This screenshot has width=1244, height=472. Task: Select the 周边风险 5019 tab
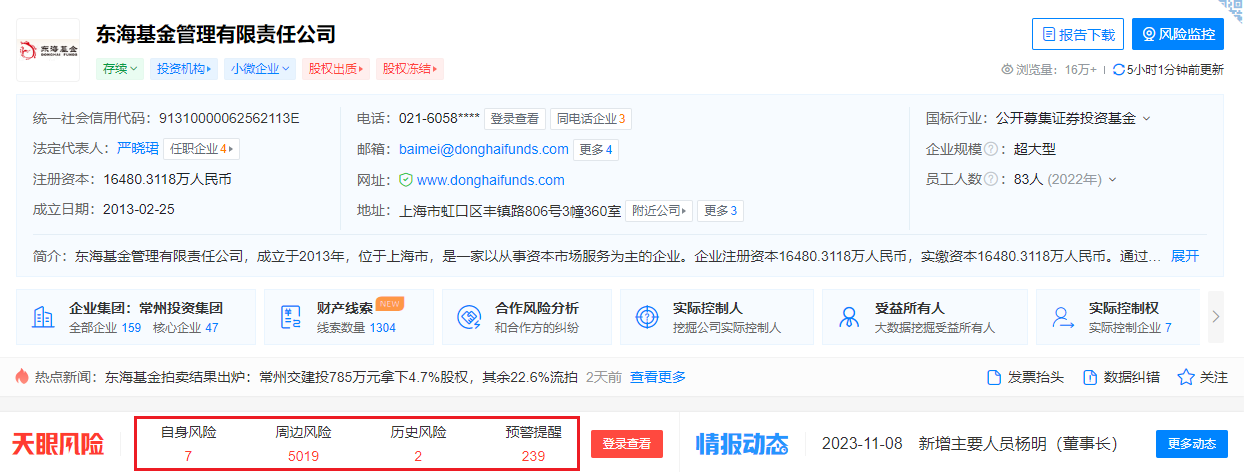(x=303, y=444)
